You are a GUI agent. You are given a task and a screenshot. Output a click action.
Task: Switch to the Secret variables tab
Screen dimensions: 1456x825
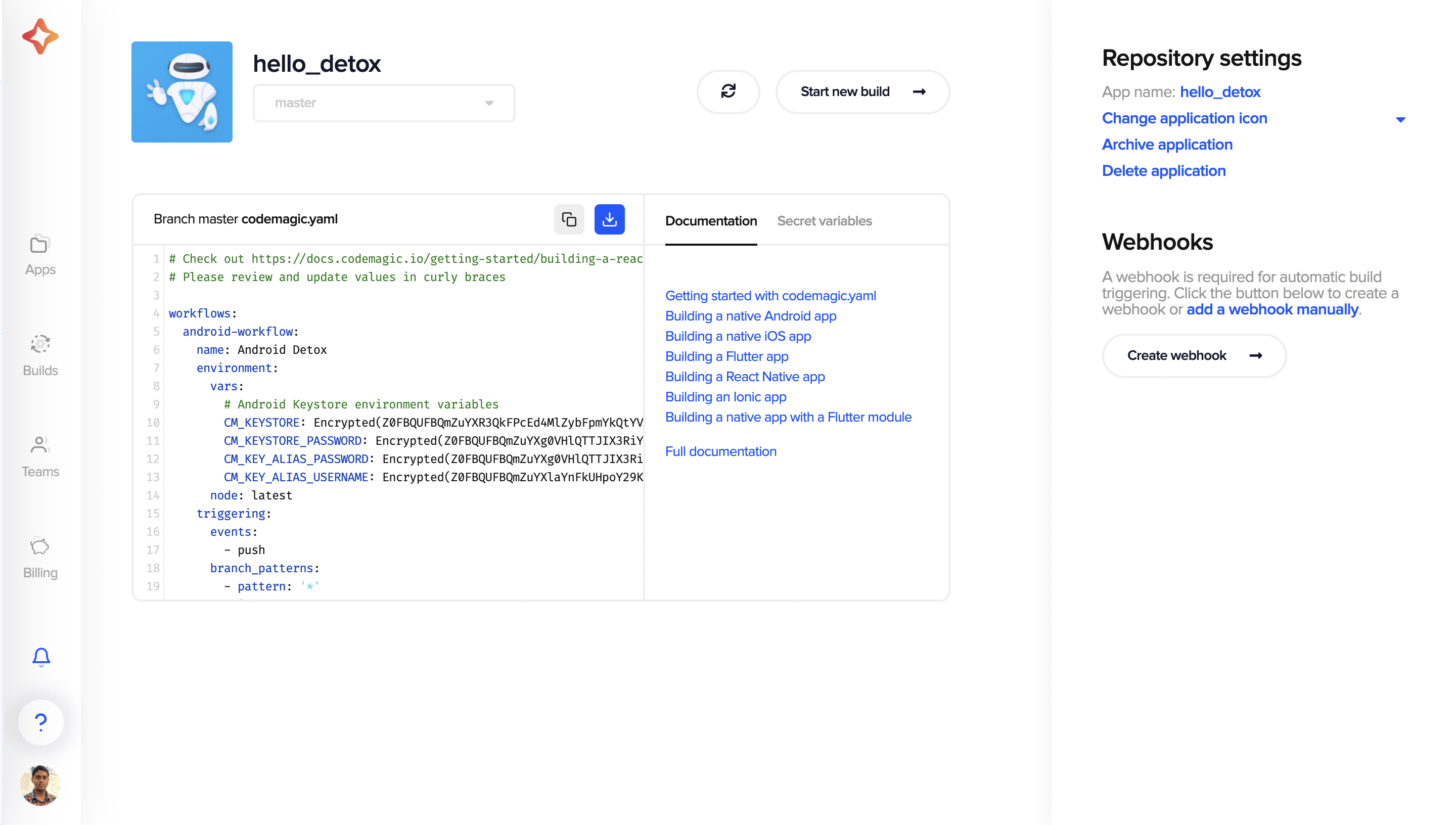click(x=825, y=221)
